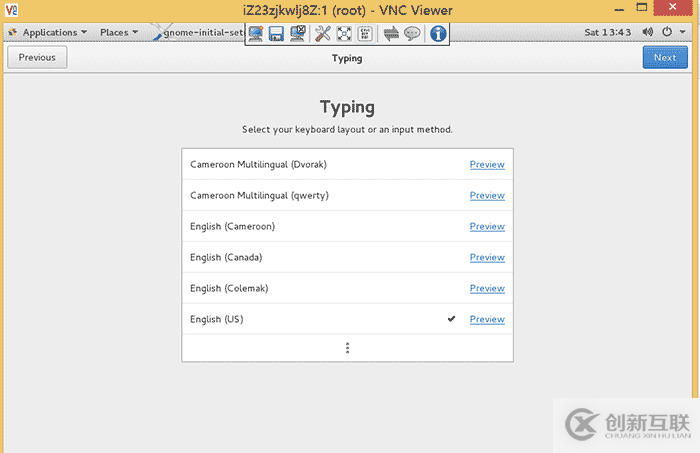Open the VNC file transfer icon

click(391, 33)
